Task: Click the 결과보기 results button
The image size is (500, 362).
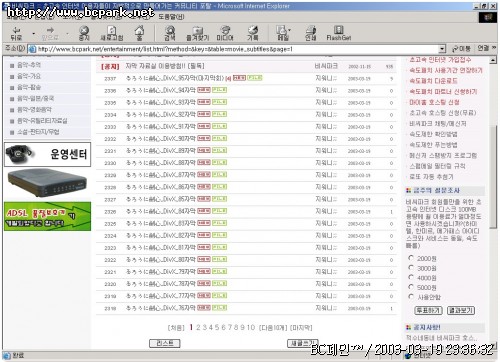Action: click(461, 310)
